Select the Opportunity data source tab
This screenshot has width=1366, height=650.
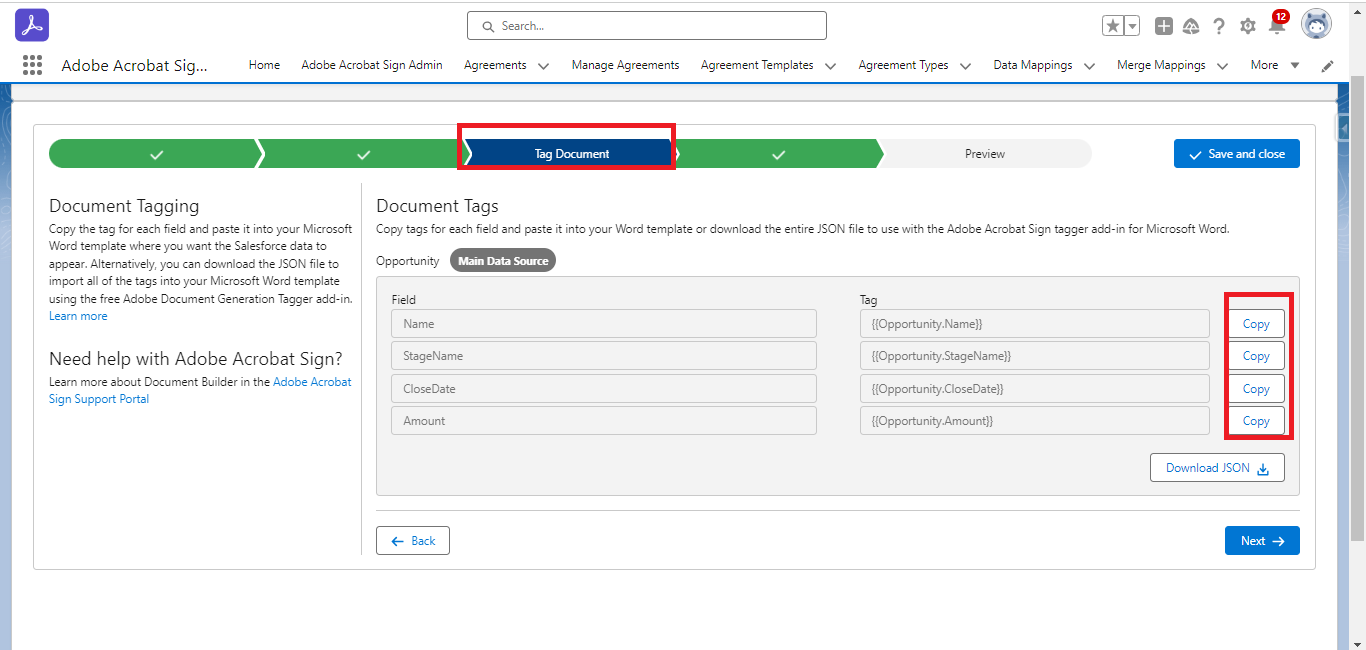[x=407, y=261]
